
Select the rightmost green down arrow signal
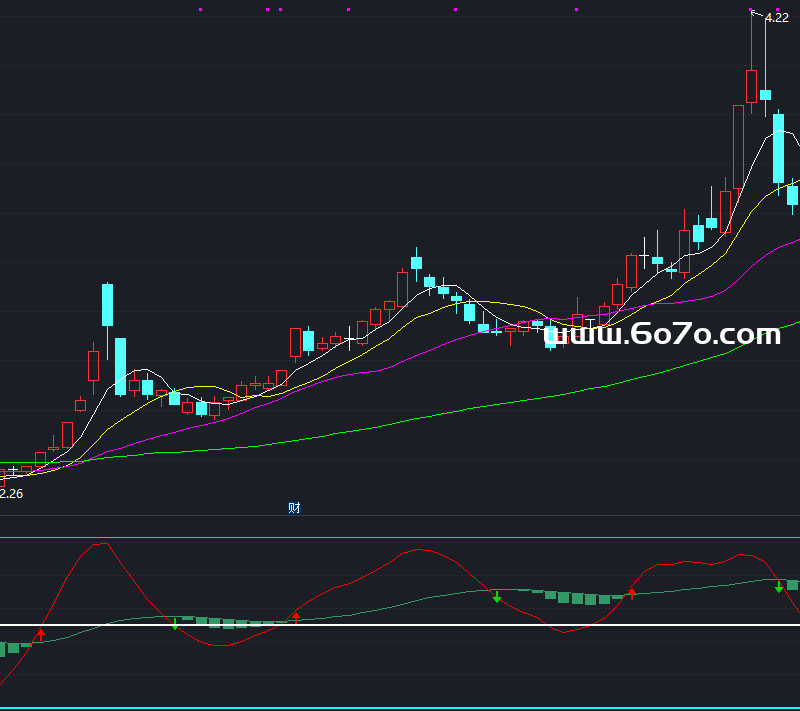point(779,587)
